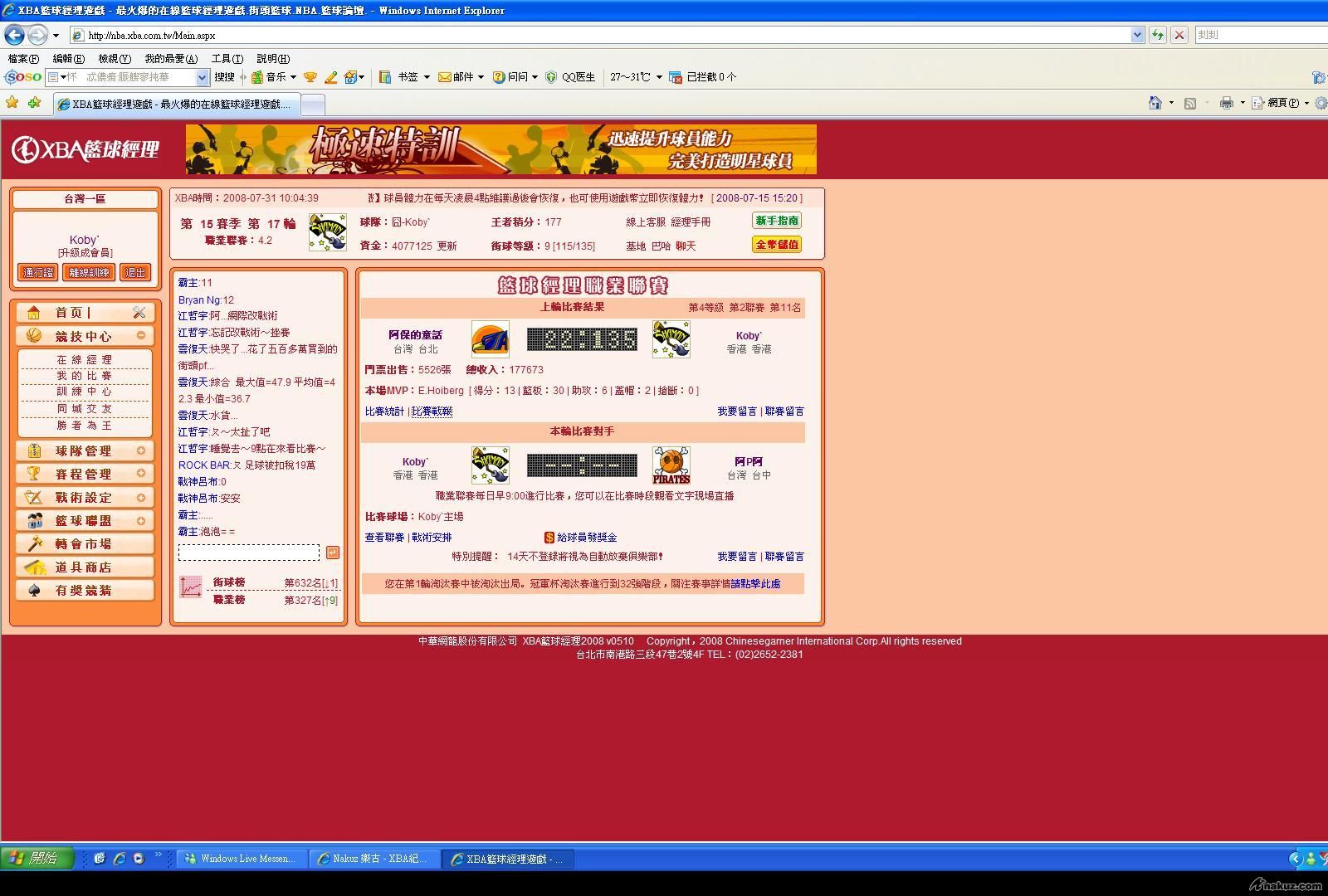Click the team logo next to season info
1328x896 pixels.
[328, 232]
